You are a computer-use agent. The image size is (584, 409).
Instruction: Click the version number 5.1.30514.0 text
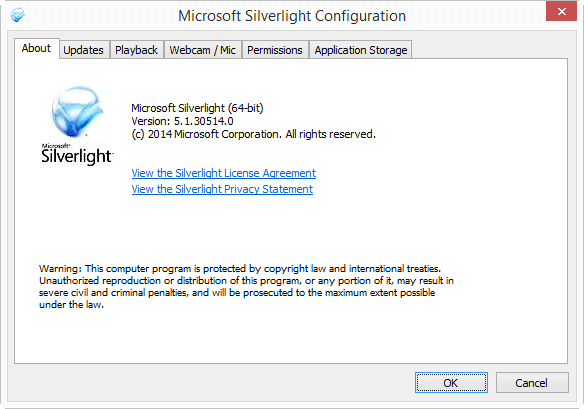point(204,121)
